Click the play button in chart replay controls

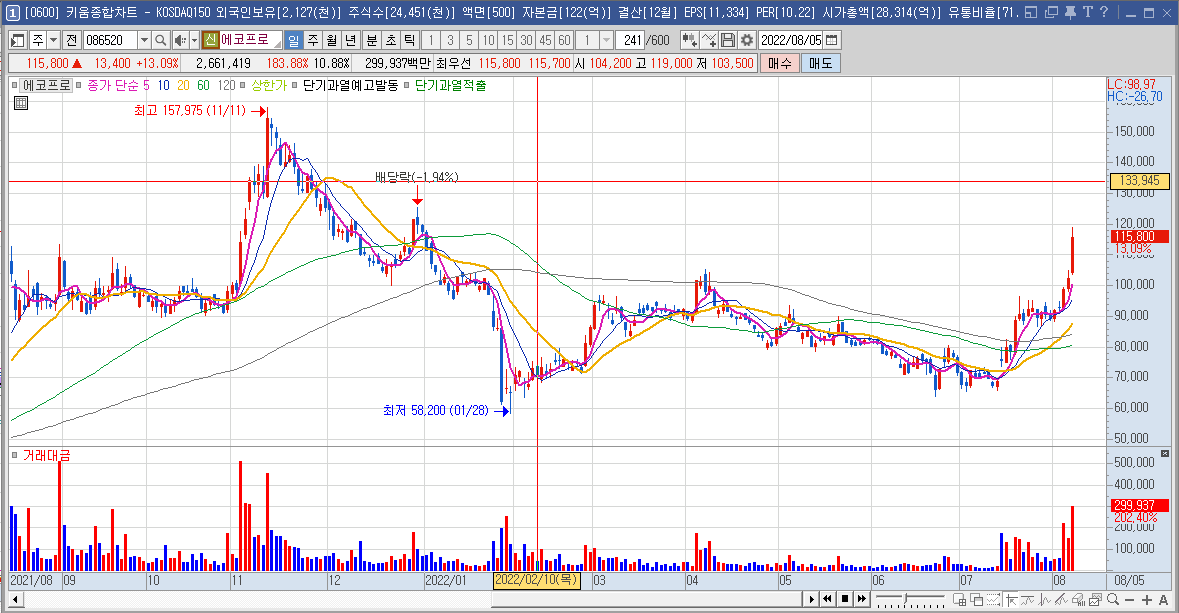tap(811, 599)
